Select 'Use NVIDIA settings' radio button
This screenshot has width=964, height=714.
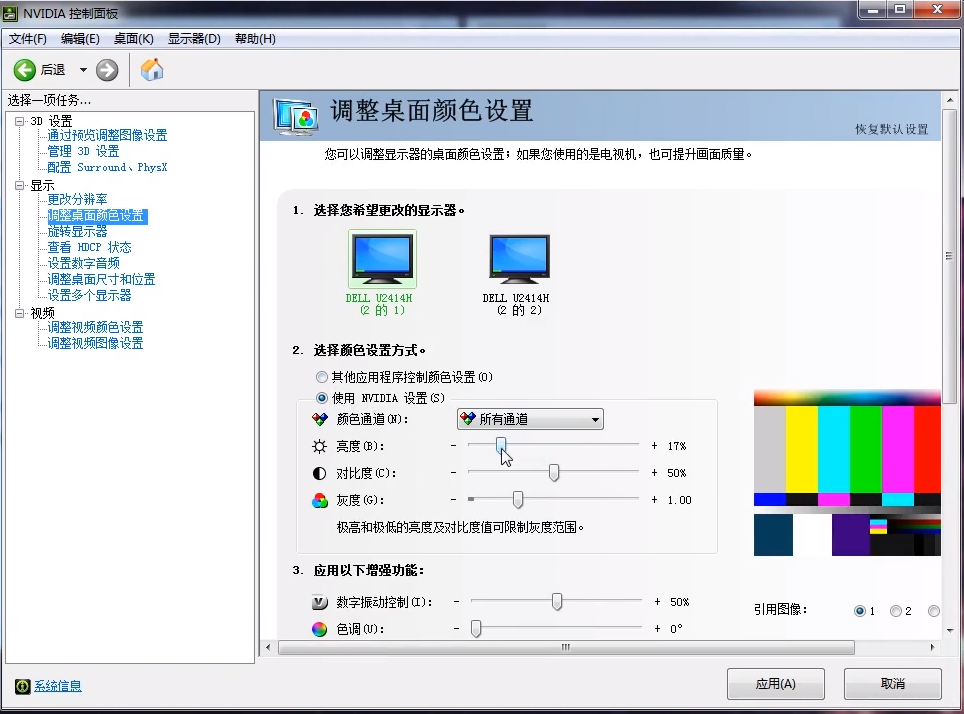pyautogui.click(x=322, y=398)
